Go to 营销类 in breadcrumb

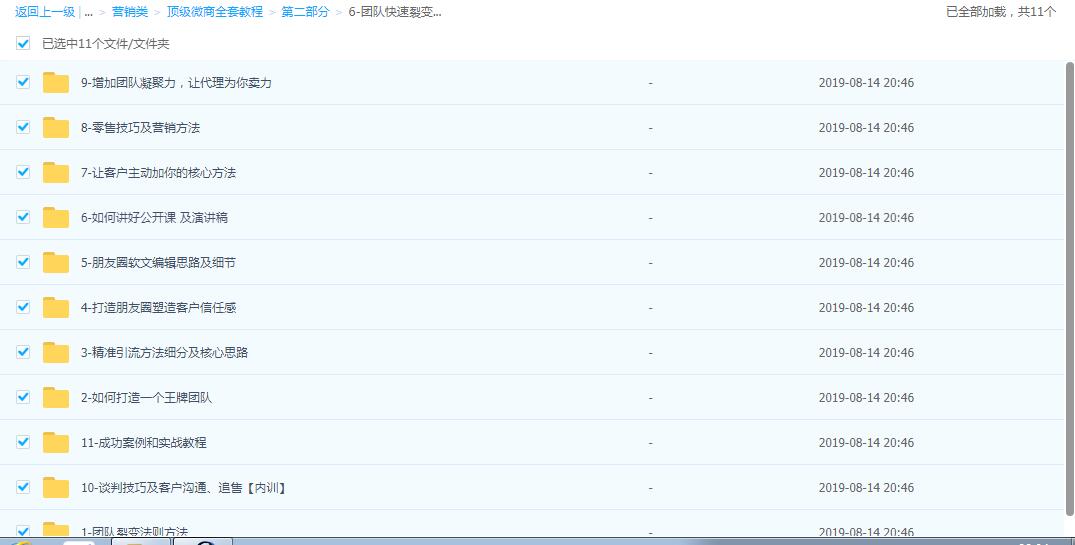point(130,12)
